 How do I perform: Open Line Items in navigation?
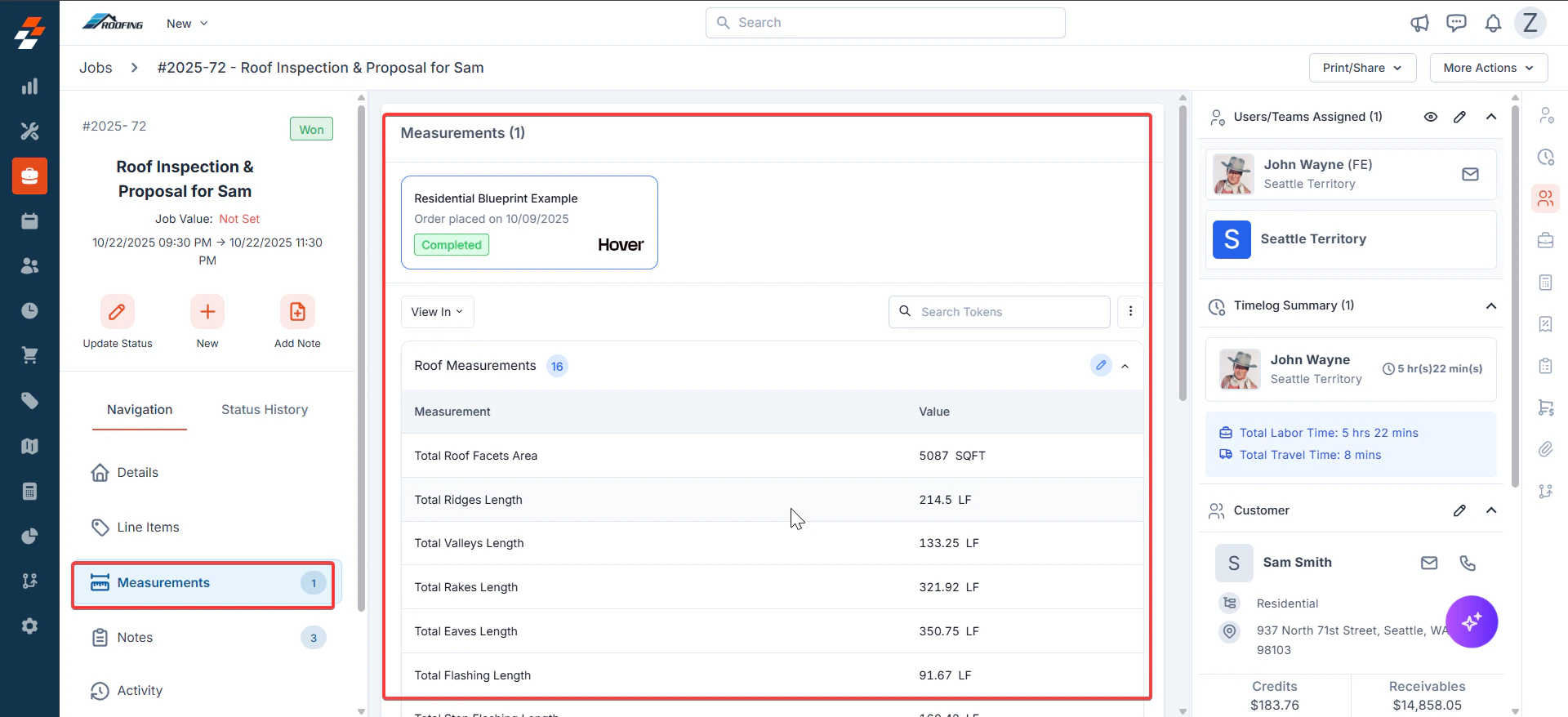[148, 528]
